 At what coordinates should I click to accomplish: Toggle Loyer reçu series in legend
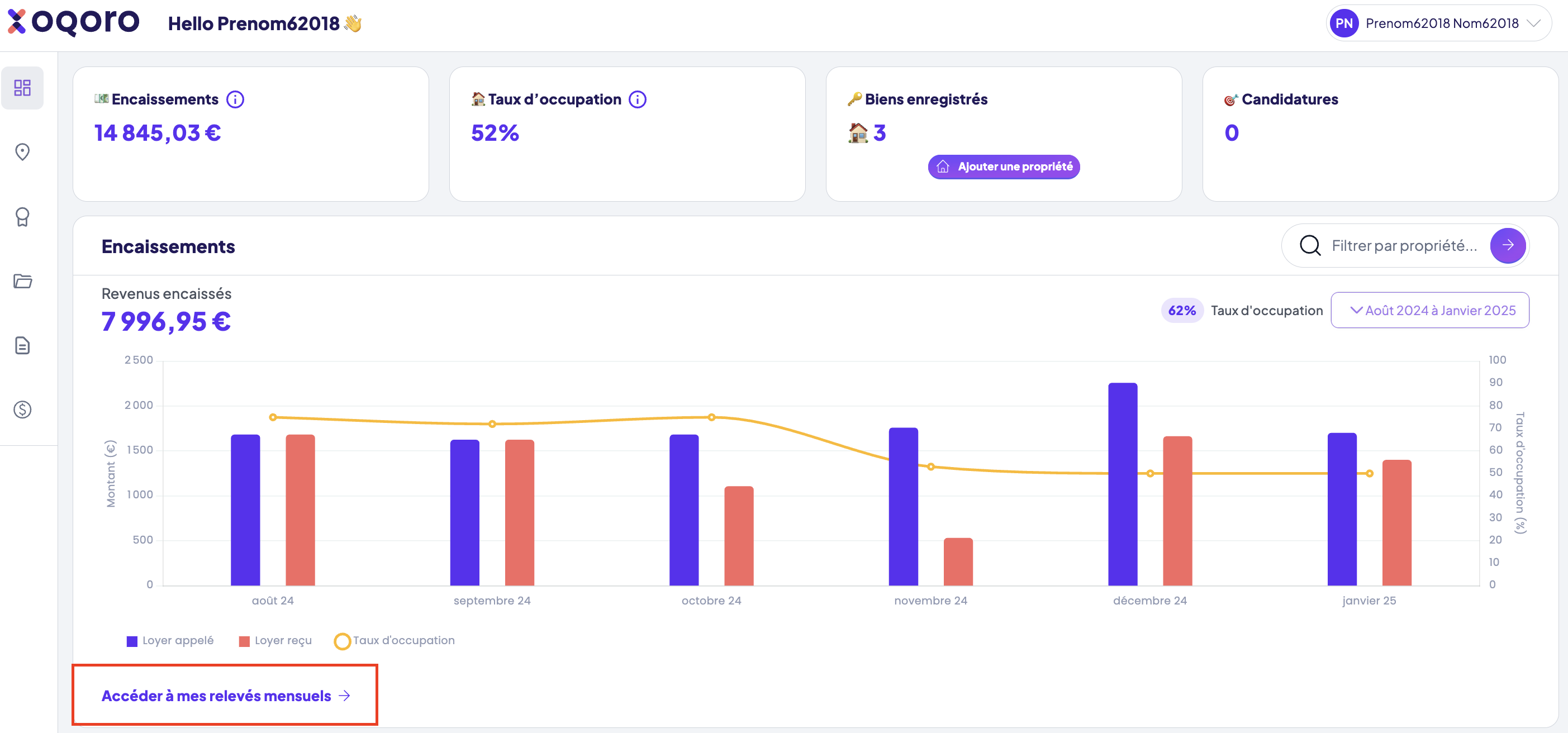275,640
